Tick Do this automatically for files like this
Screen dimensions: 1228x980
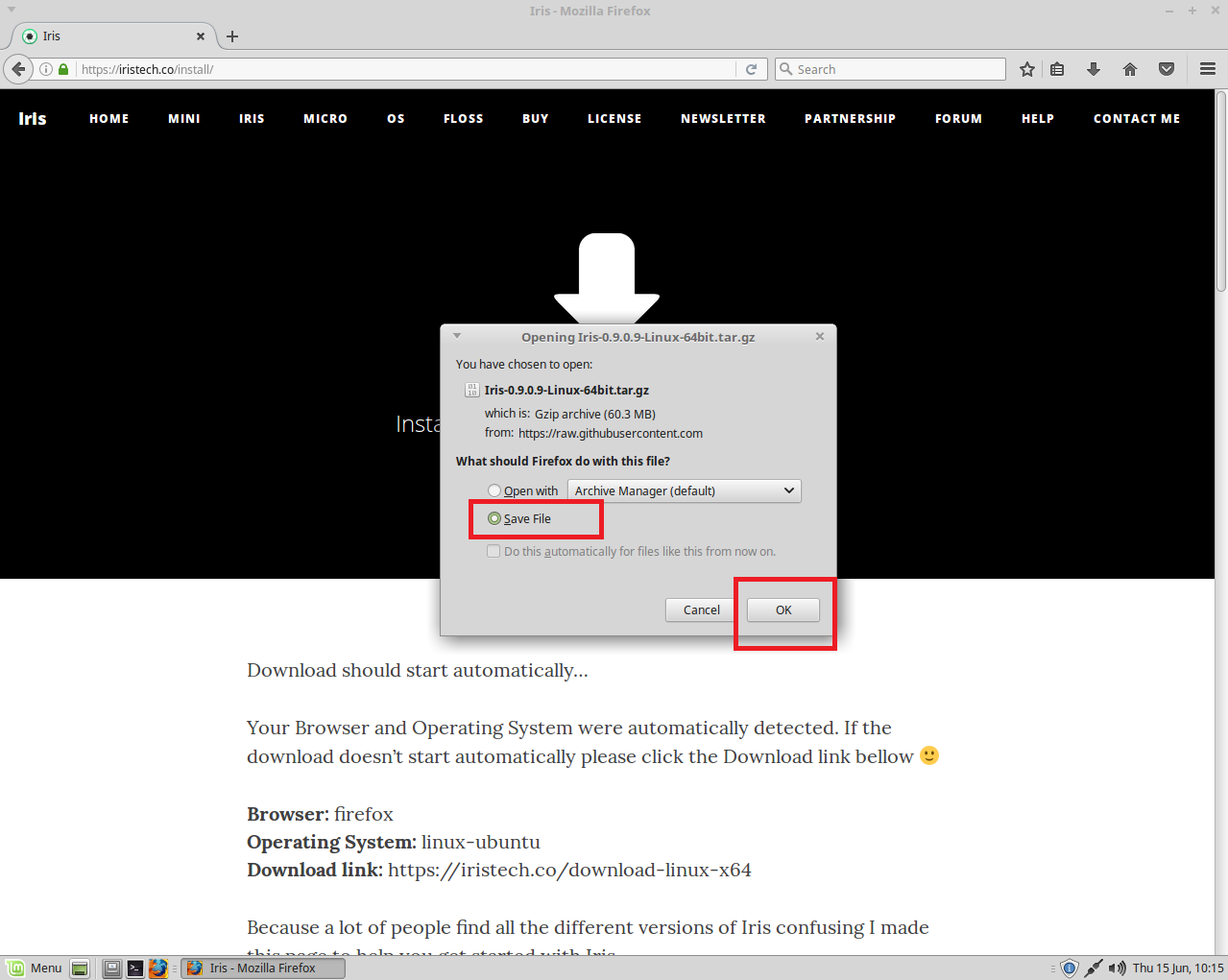pyautogui.click(x=494, y=551)
